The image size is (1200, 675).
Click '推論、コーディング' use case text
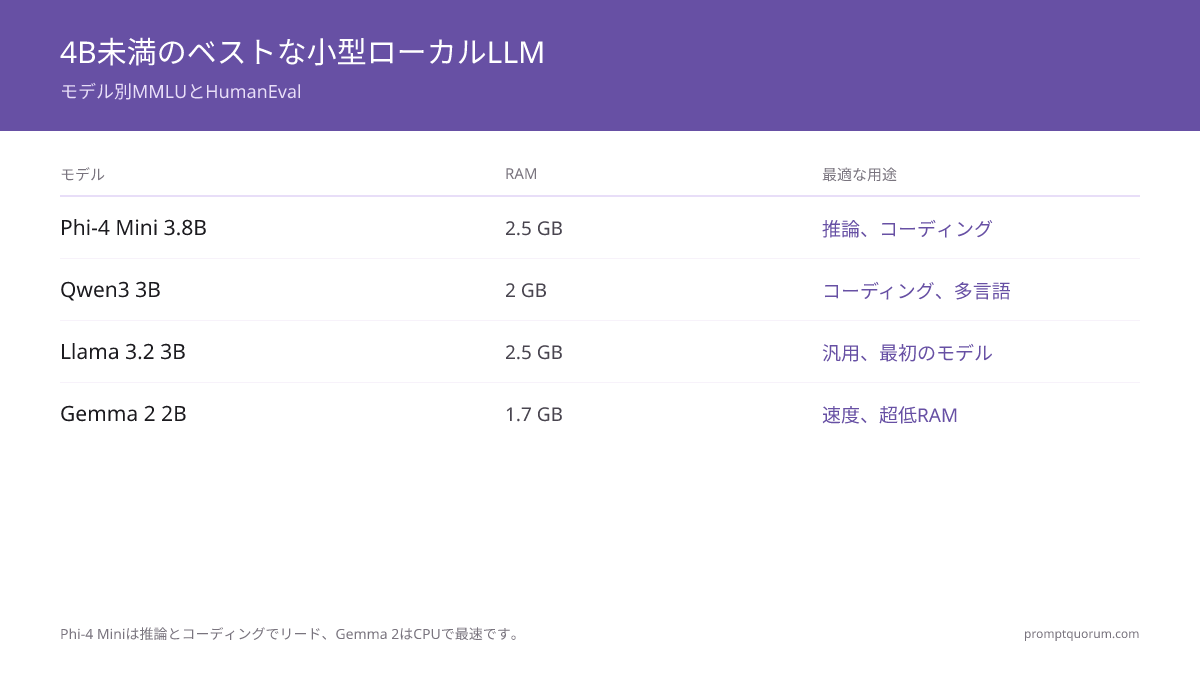point(907,229)
